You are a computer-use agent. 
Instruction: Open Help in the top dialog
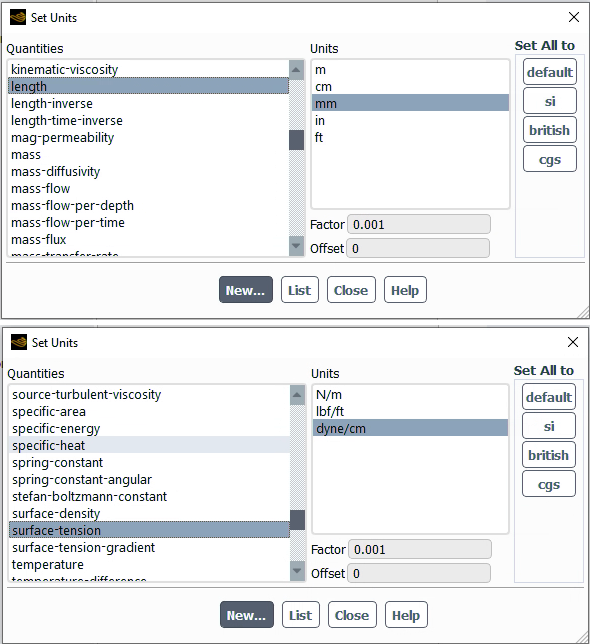point(405,290)
